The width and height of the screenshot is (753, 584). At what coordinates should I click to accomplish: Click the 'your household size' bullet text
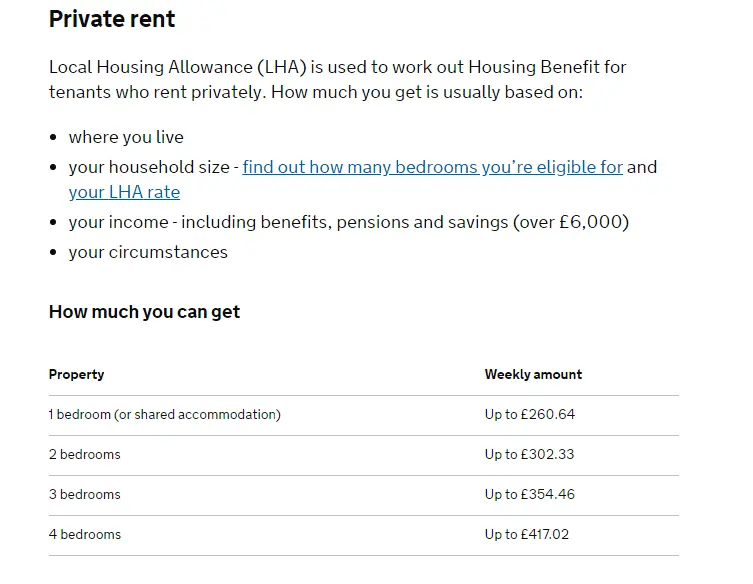pyautogui.click(x=149, y=167)
